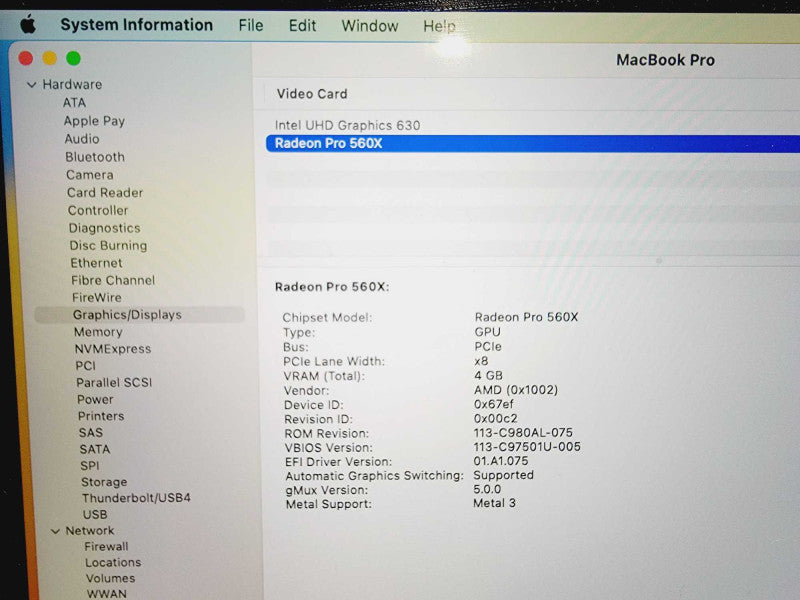This screenshot has height=600, width=800.
Task: Select Disc Burning in the sidebar
Action: pyautogui.click(x=108, y=245)
